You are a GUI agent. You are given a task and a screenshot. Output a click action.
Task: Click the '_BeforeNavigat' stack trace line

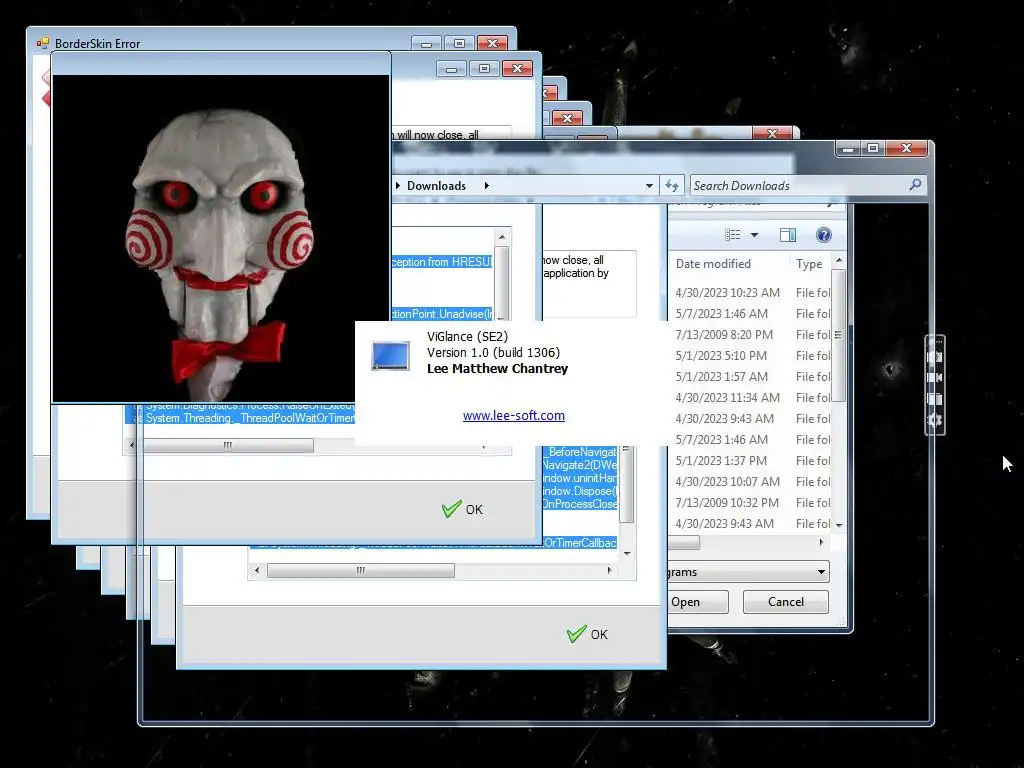pyautogui.click(x=580, y=452)
